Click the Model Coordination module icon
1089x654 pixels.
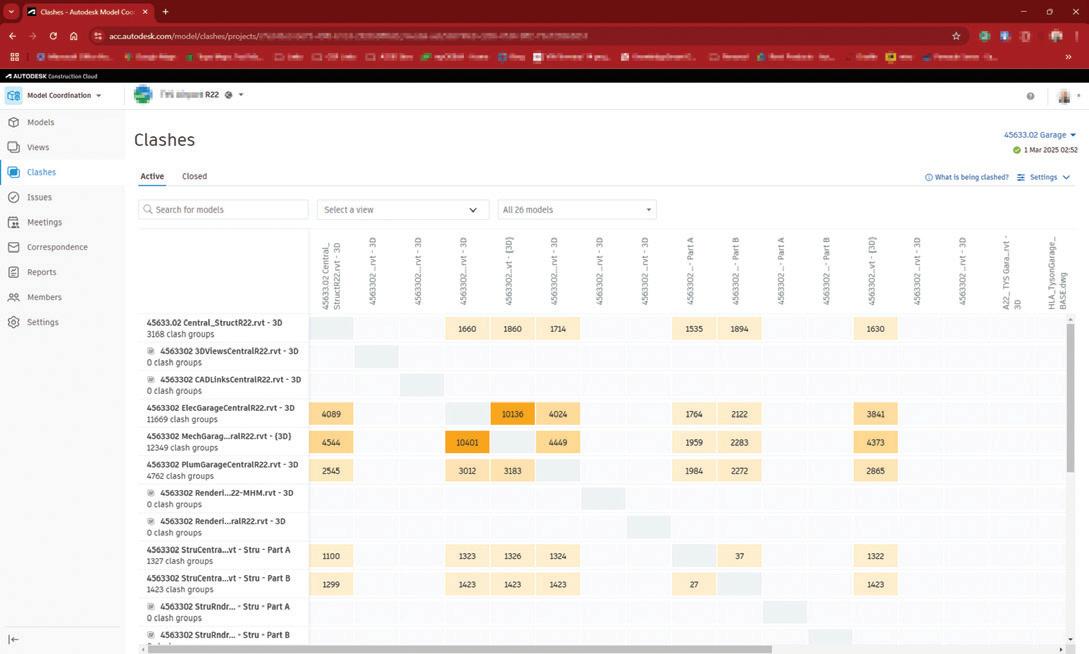click(x=14, y=95)
